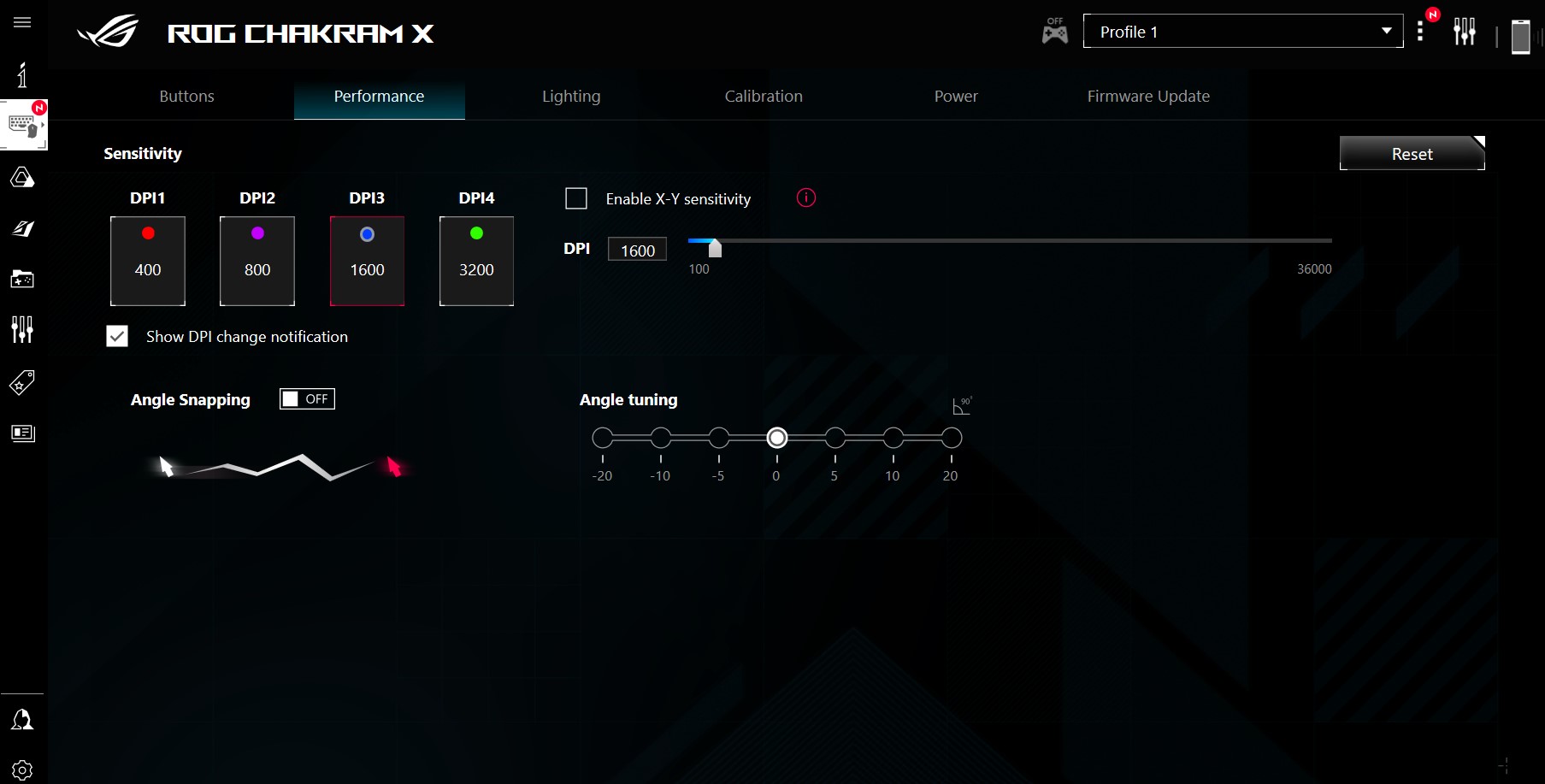Click the X-Y sensitivity info icon
This screenshot has width=1545, height=784.
pyautogui.click(x=805, y=198)
